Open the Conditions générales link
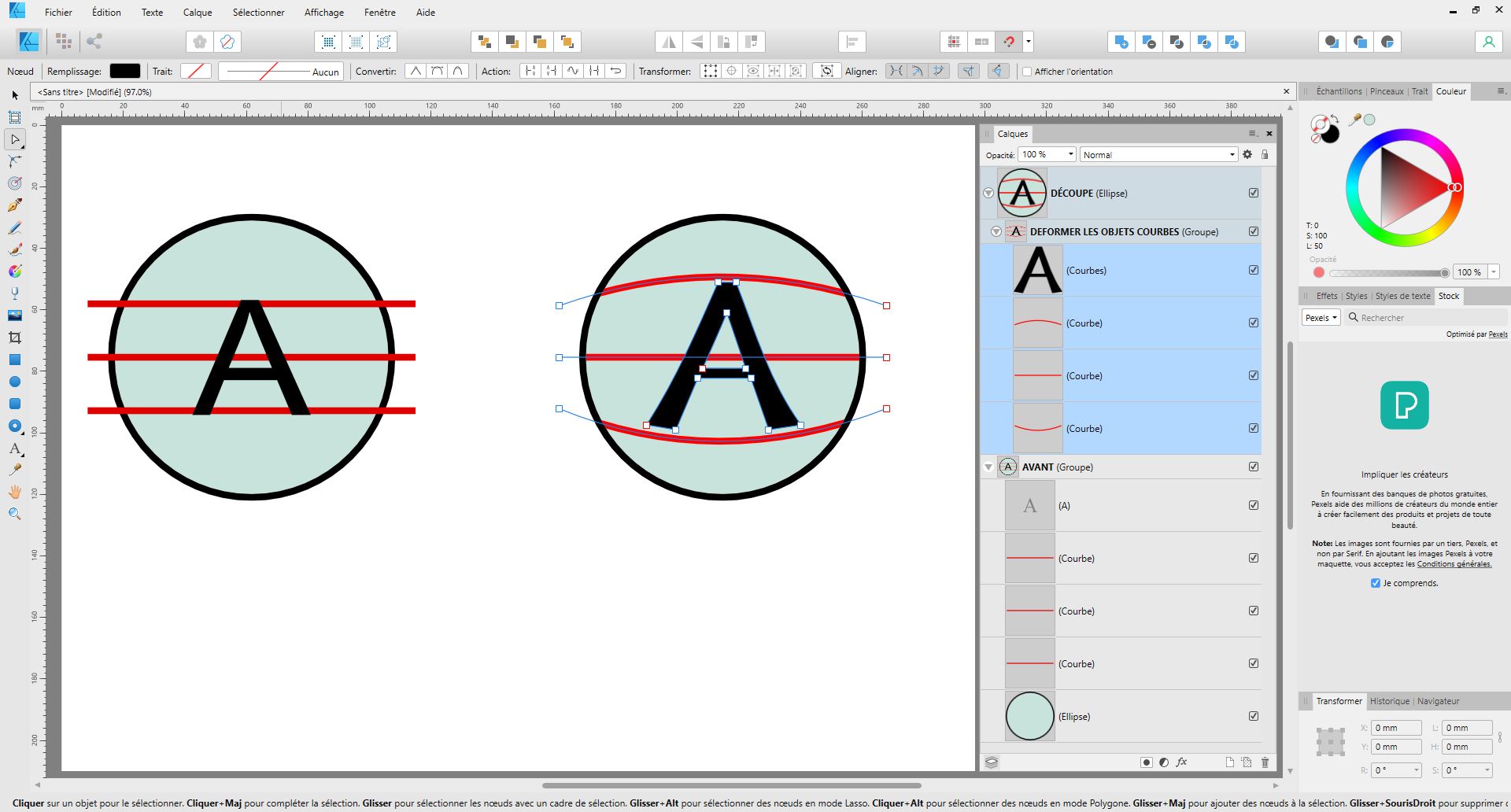The width and height of the screenshot is (1511, 812). tap(1454, 564)
